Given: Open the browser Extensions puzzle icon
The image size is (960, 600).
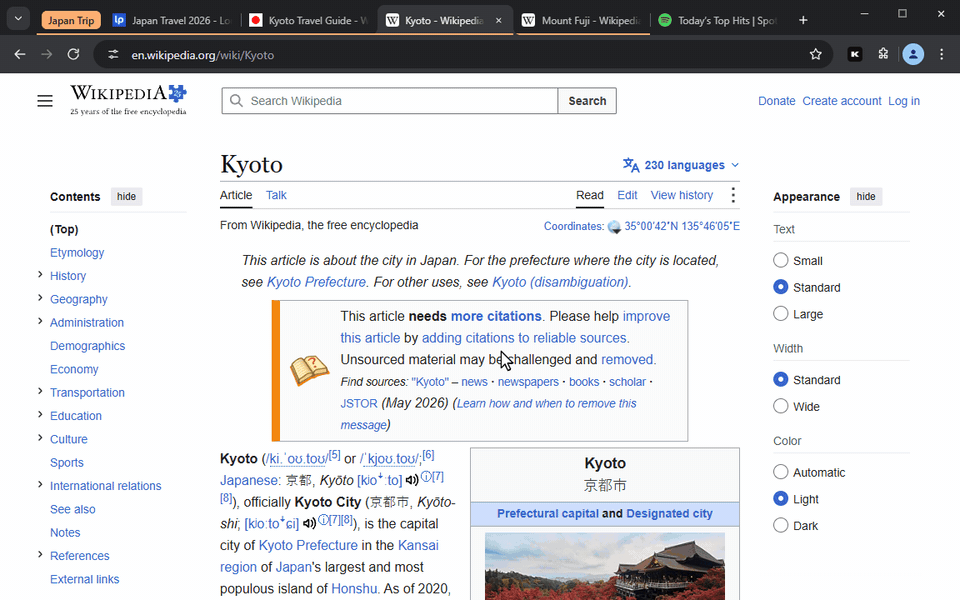Looking at the screenshot, I should pyautogui.click(x=883, y=54).
